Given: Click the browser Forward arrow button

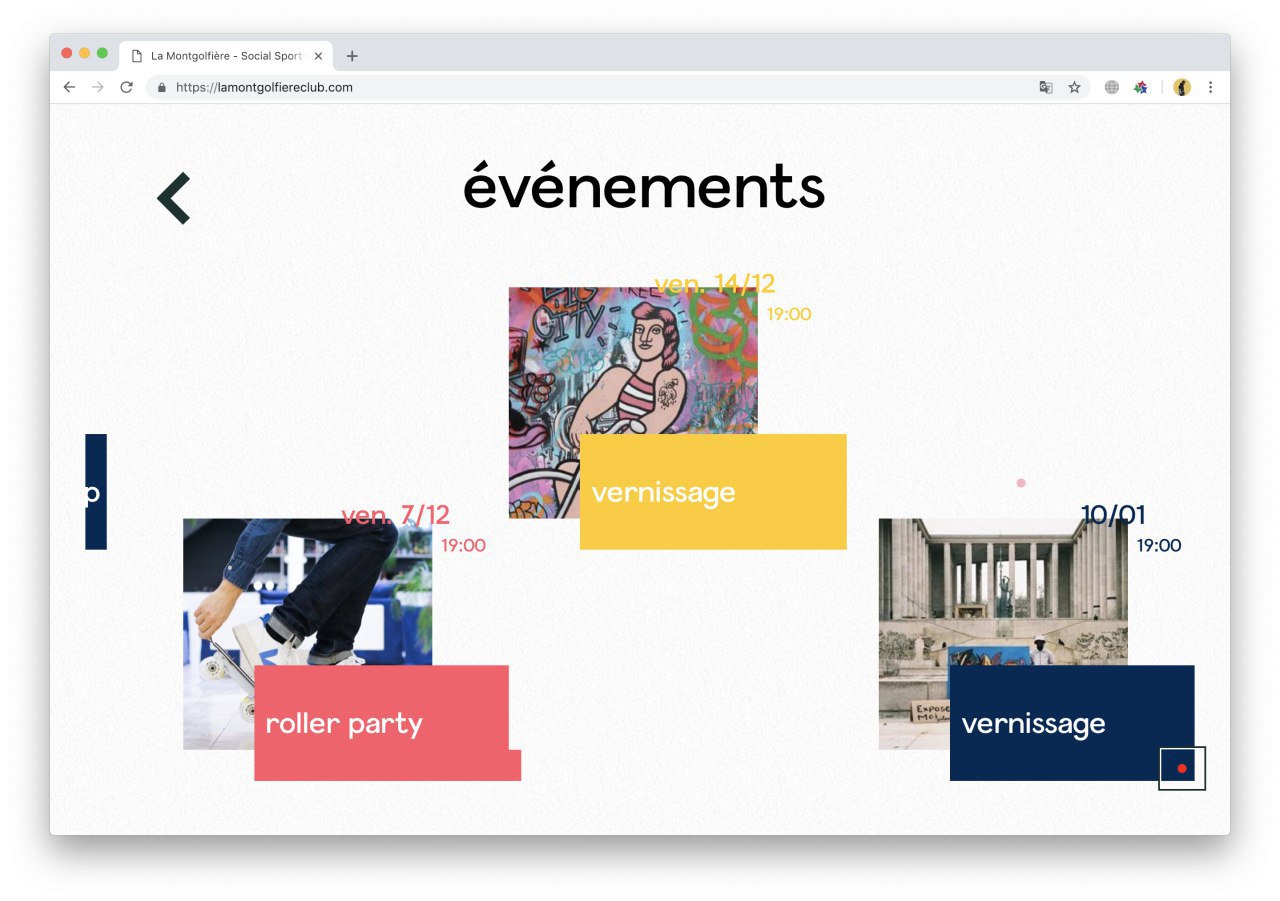Looking at the screenshot, I should (x=97, y=87).
